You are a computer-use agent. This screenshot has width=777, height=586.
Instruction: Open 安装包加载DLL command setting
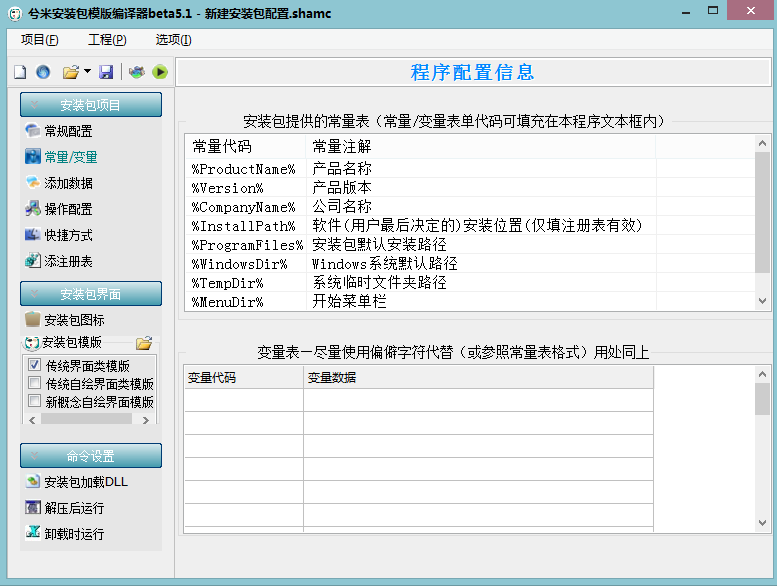coord(85,482)
